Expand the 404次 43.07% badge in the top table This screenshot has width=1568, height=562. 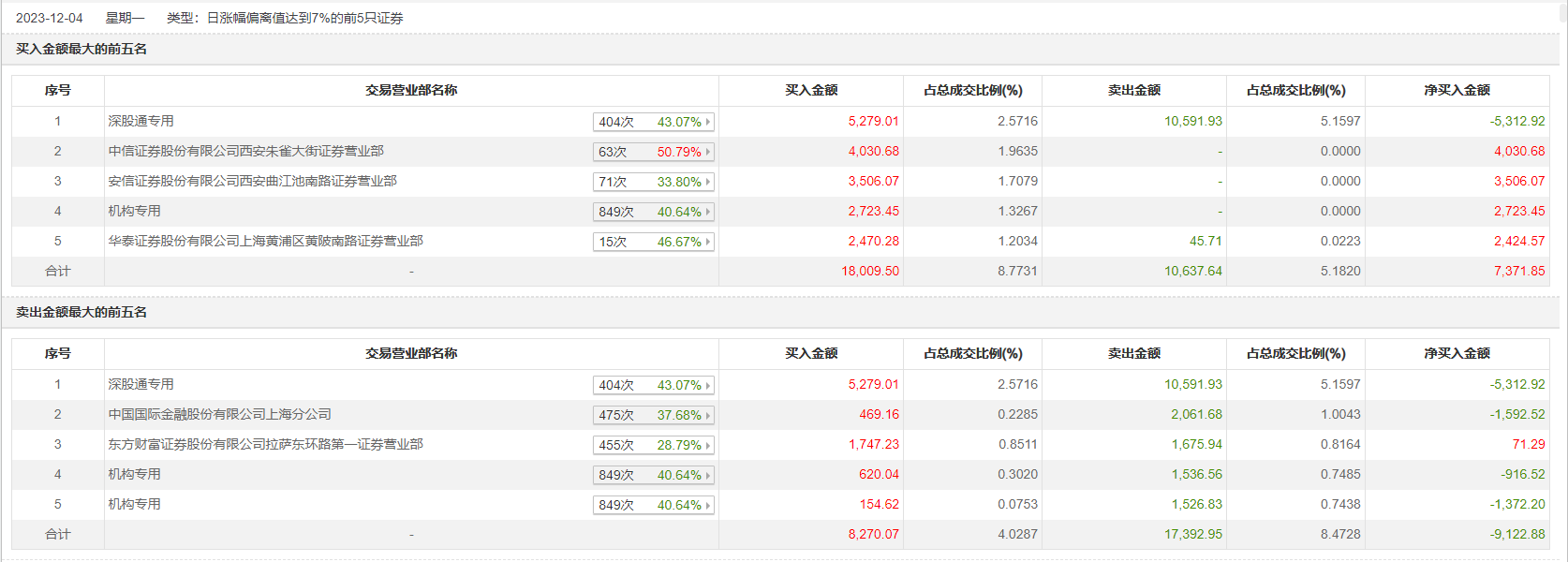[x=653, y=122]
